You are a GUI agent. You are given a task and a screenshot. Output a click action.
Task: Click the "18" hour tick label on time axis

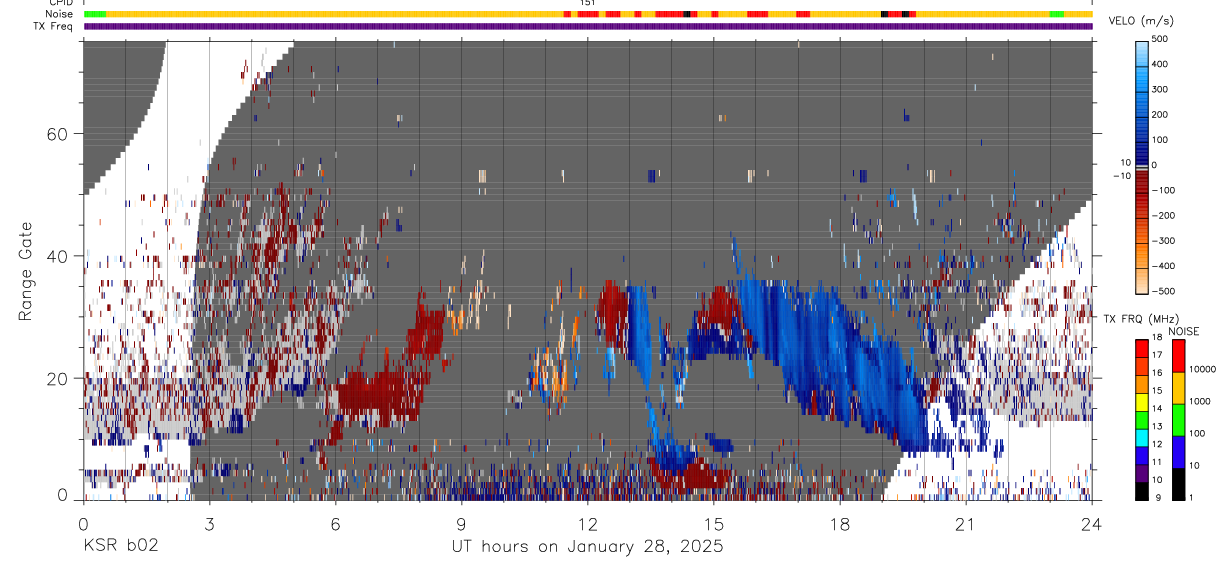840,524
